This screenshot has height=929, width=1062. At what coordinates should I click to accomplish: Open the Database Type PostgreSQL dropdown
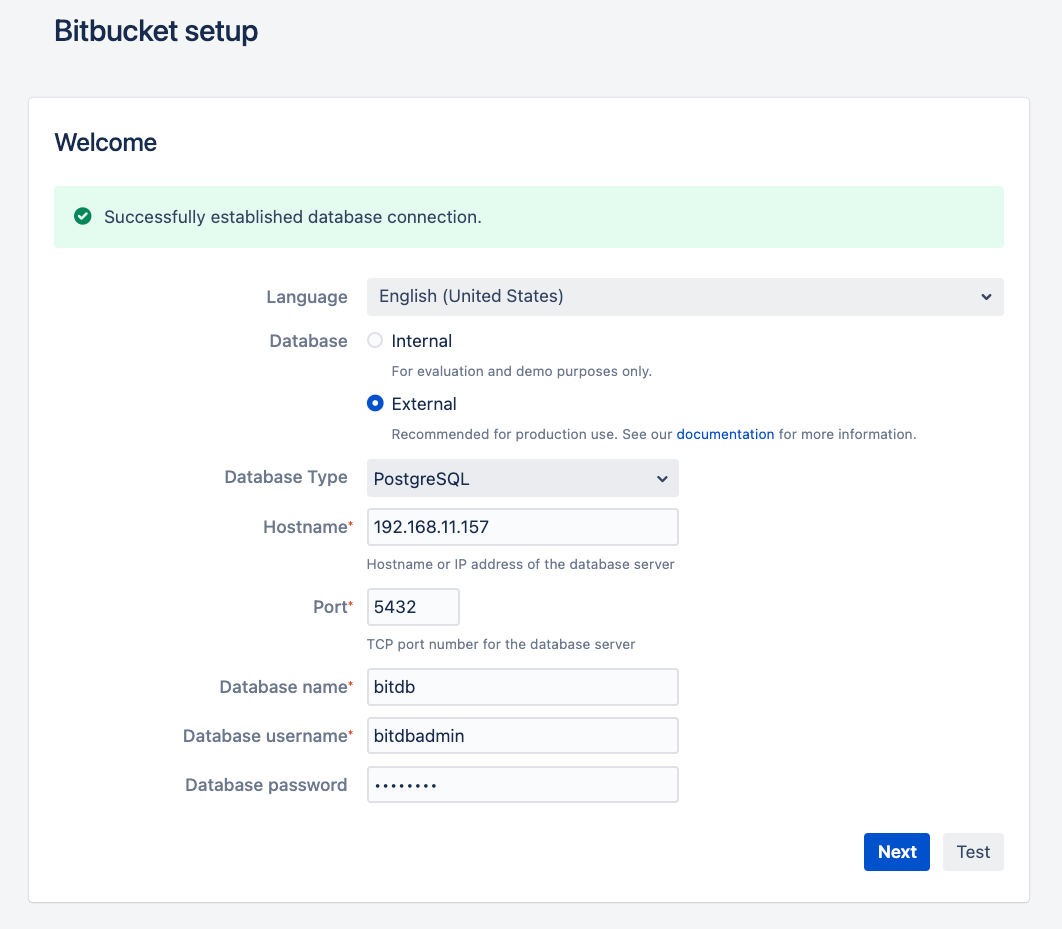tap(522, 478)
